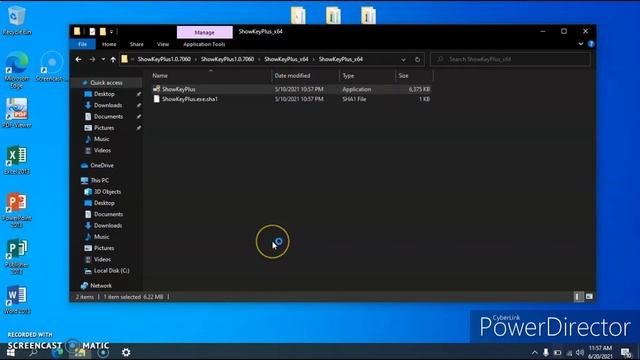Open Music under This PC
The width and height of the screenshot is (640, 360).
pyautogui.click(x=101, y=237)
